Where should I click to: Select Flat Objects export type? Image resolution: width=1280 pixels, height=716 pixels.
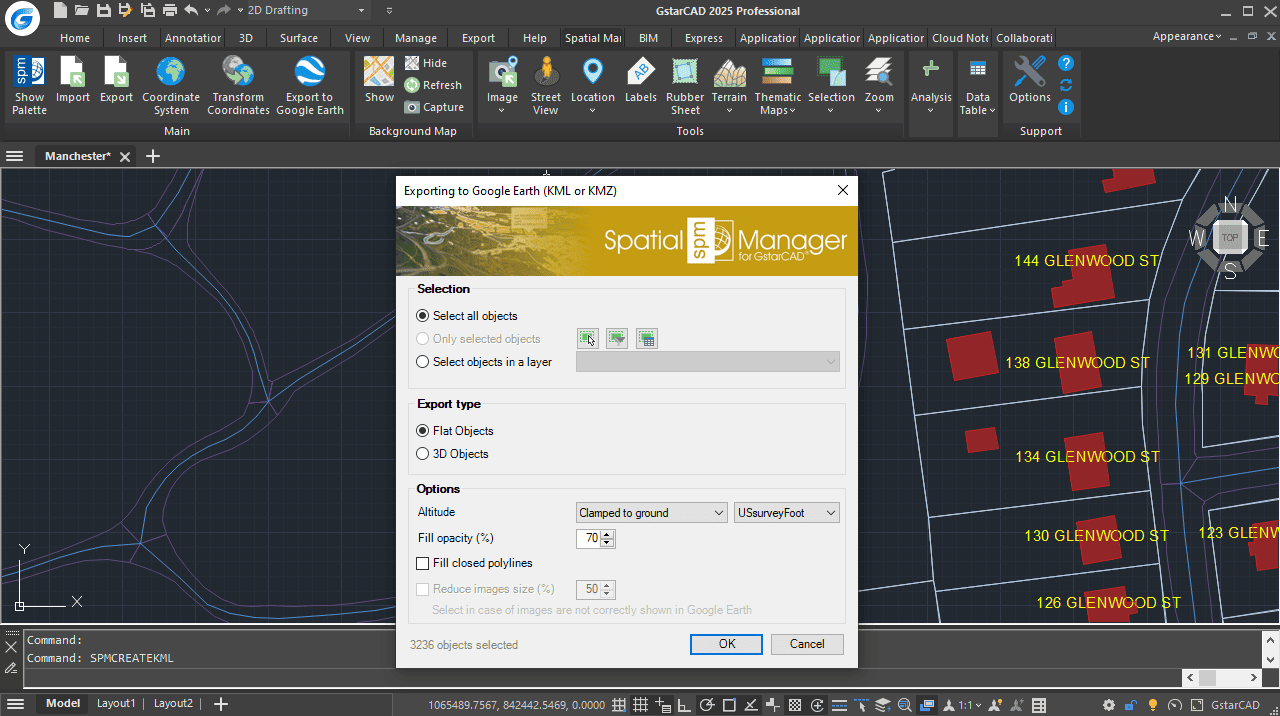pos(422,431)
